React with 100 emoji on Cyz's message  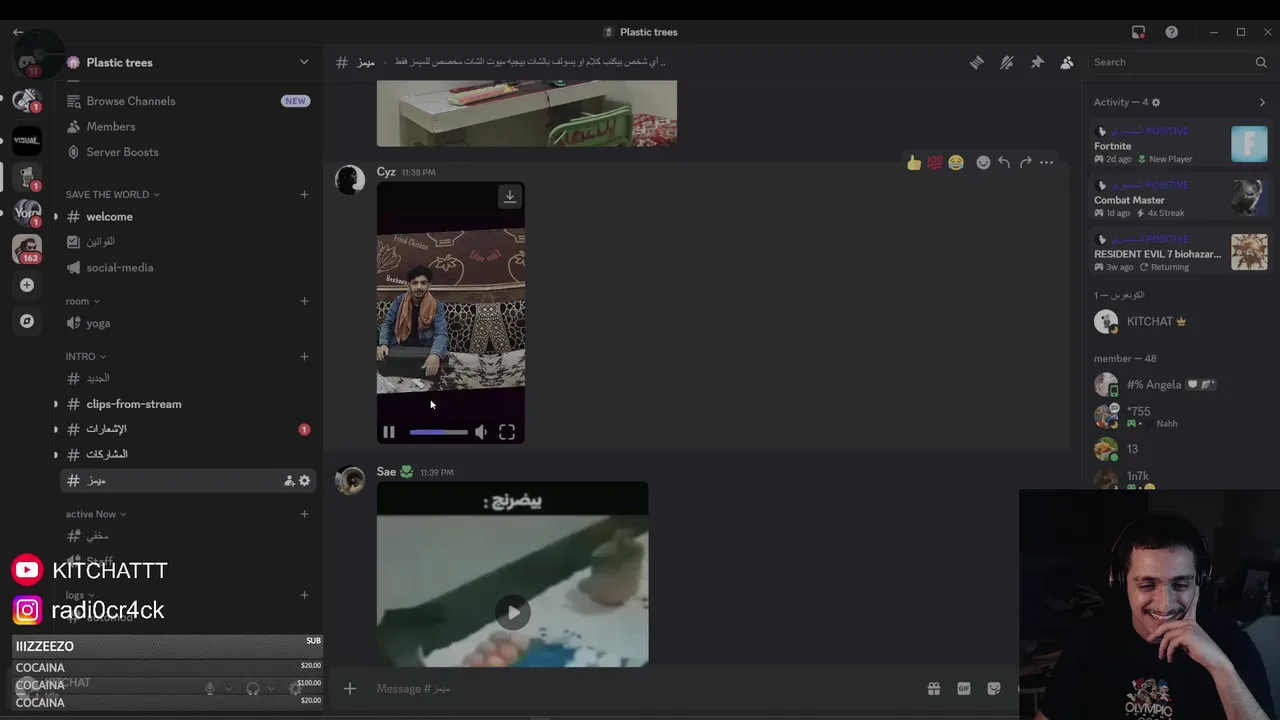tap(935, 162)
